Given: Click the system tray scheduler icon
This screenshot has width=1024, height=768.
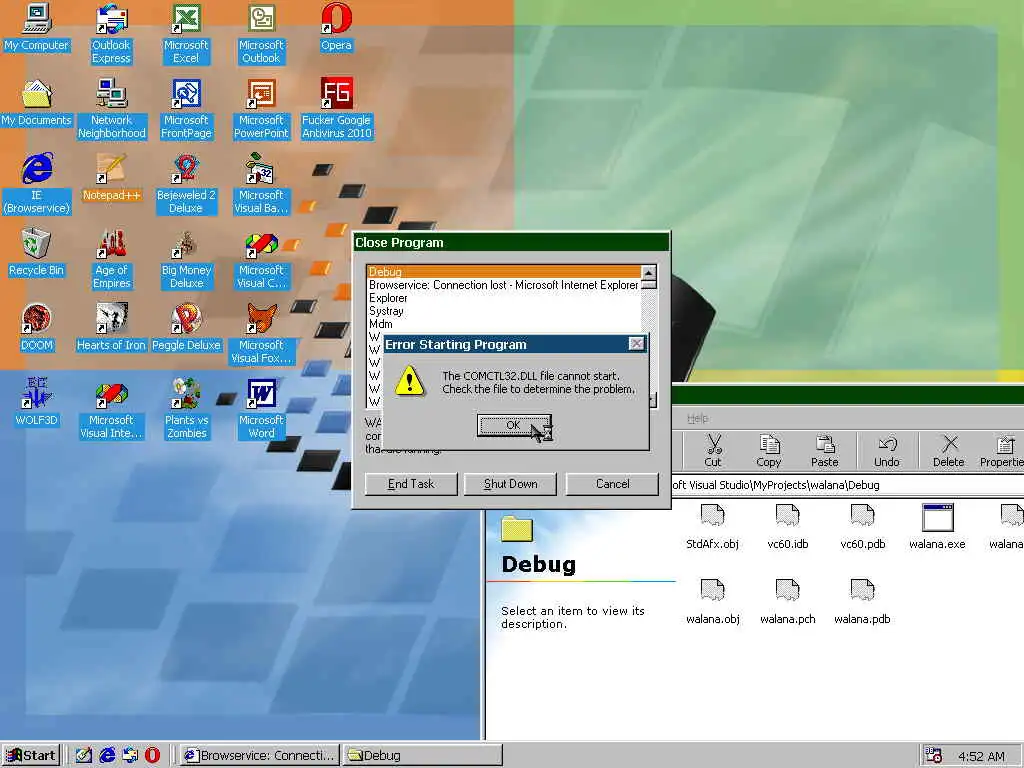Looking at the screenshot, I should click(933, 756).
